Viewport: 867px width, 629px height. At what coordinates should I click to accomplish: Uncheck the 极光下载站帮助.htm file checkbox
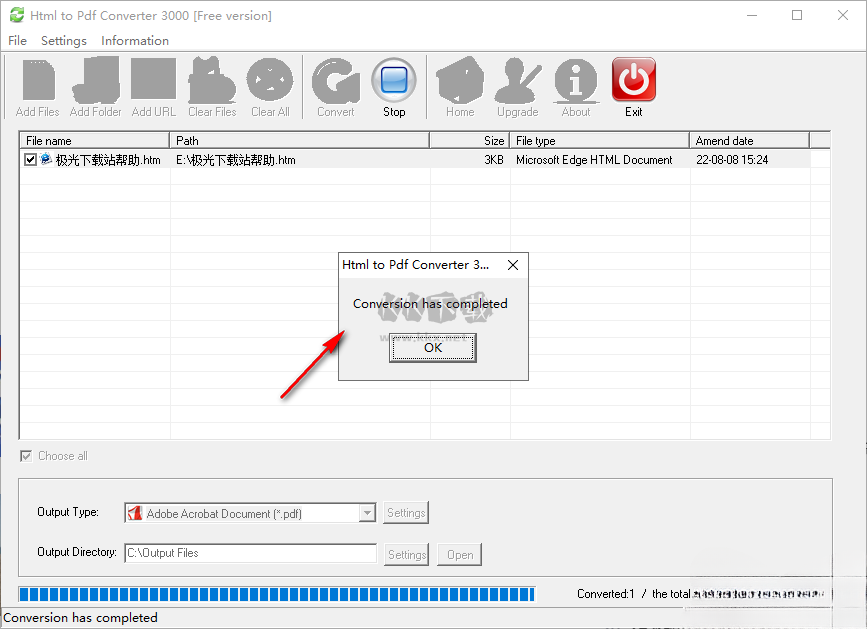click(x=31, y=160)
